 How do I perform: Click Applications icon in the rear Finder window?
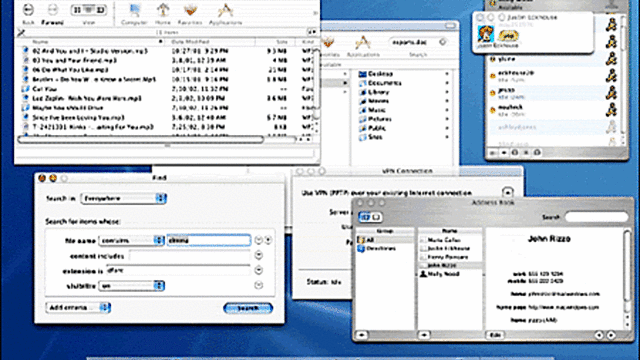click(363, 42)
